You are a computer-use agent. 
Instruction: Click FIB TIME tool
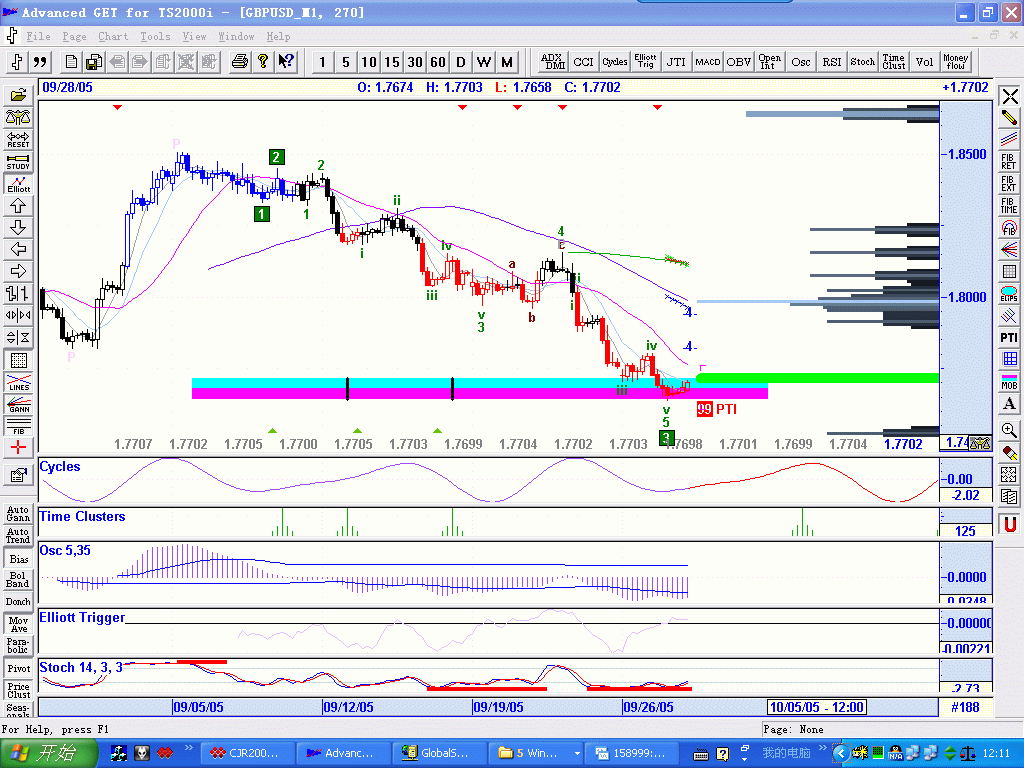tap(1009, 206)
